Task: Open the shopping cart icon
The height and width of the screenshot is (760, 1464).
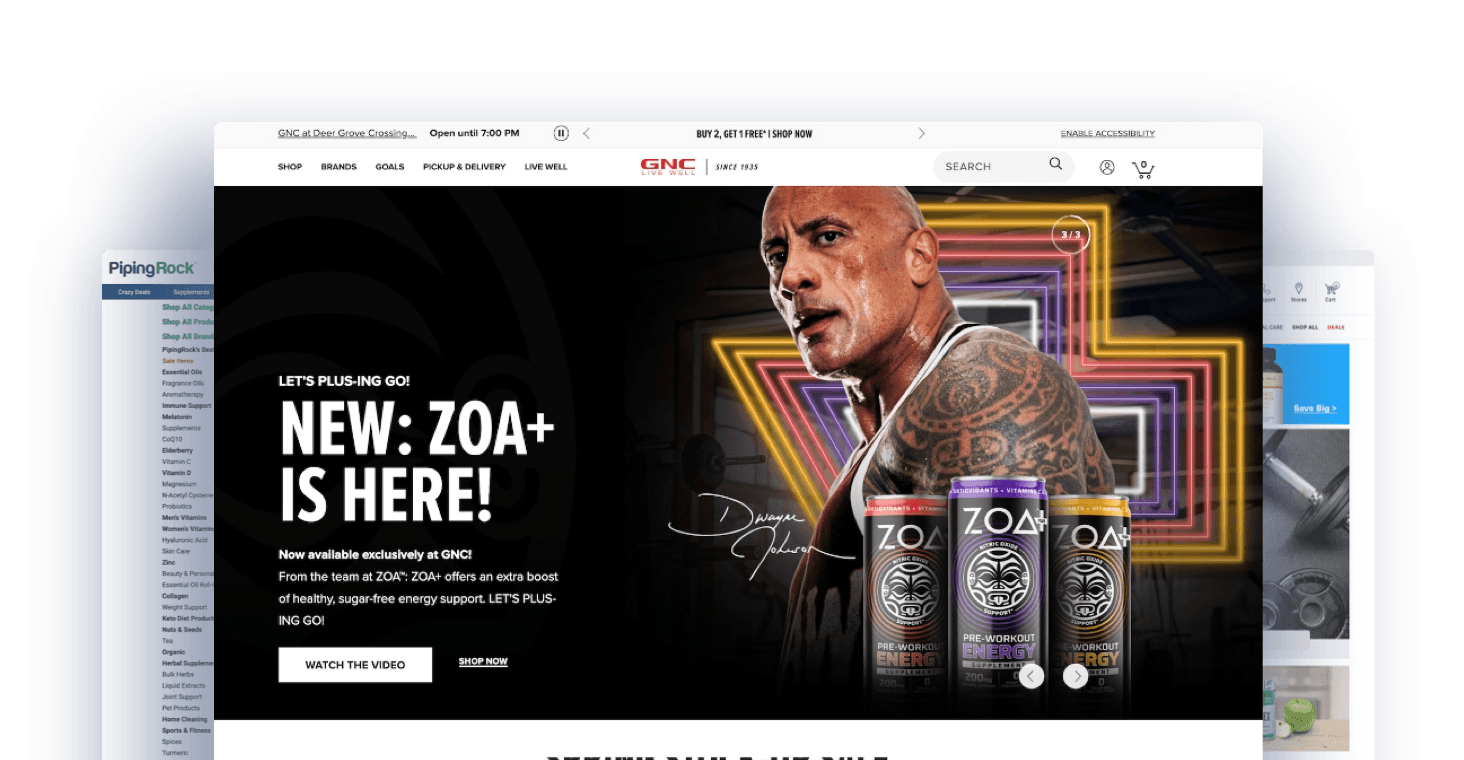Action: 1143,169
